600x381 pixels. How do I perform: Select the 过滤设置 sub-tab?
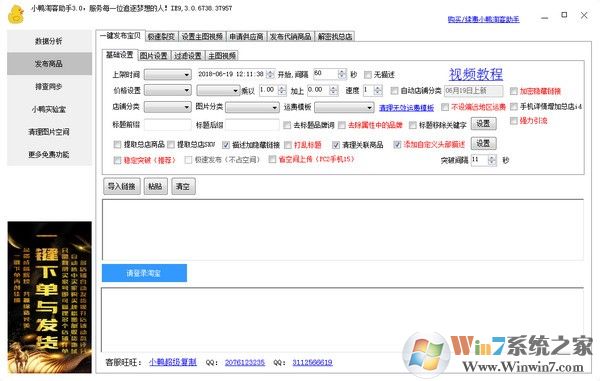188,55
